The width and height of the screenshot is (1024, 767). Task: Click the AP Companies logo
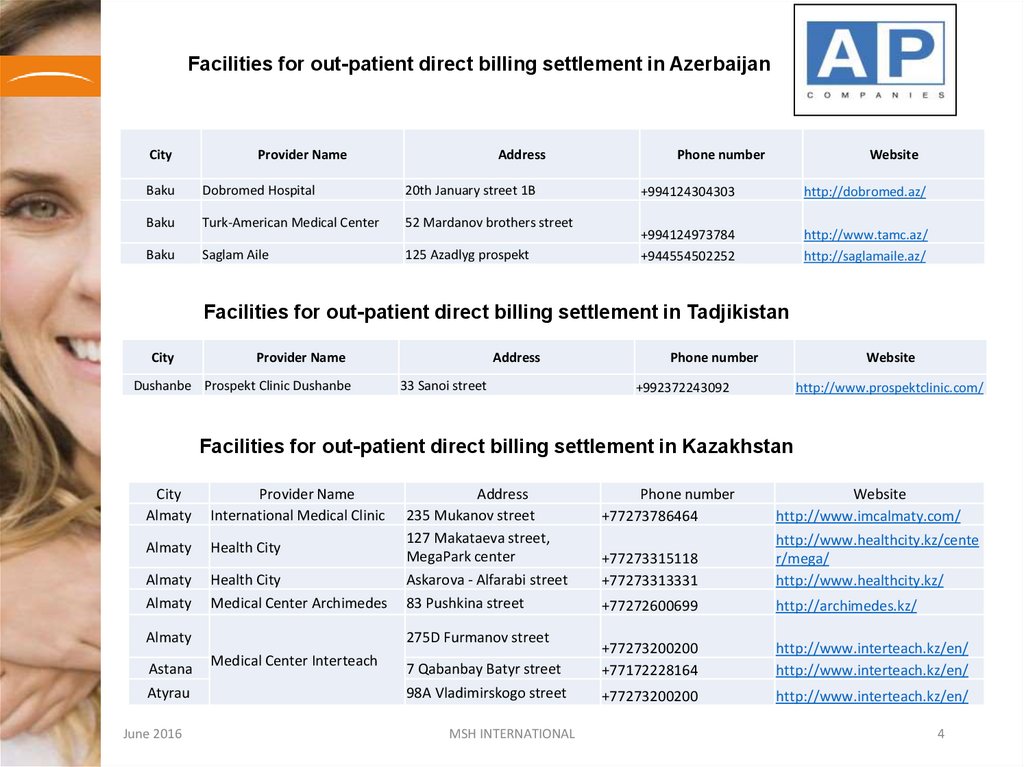[x=874, y=60]
